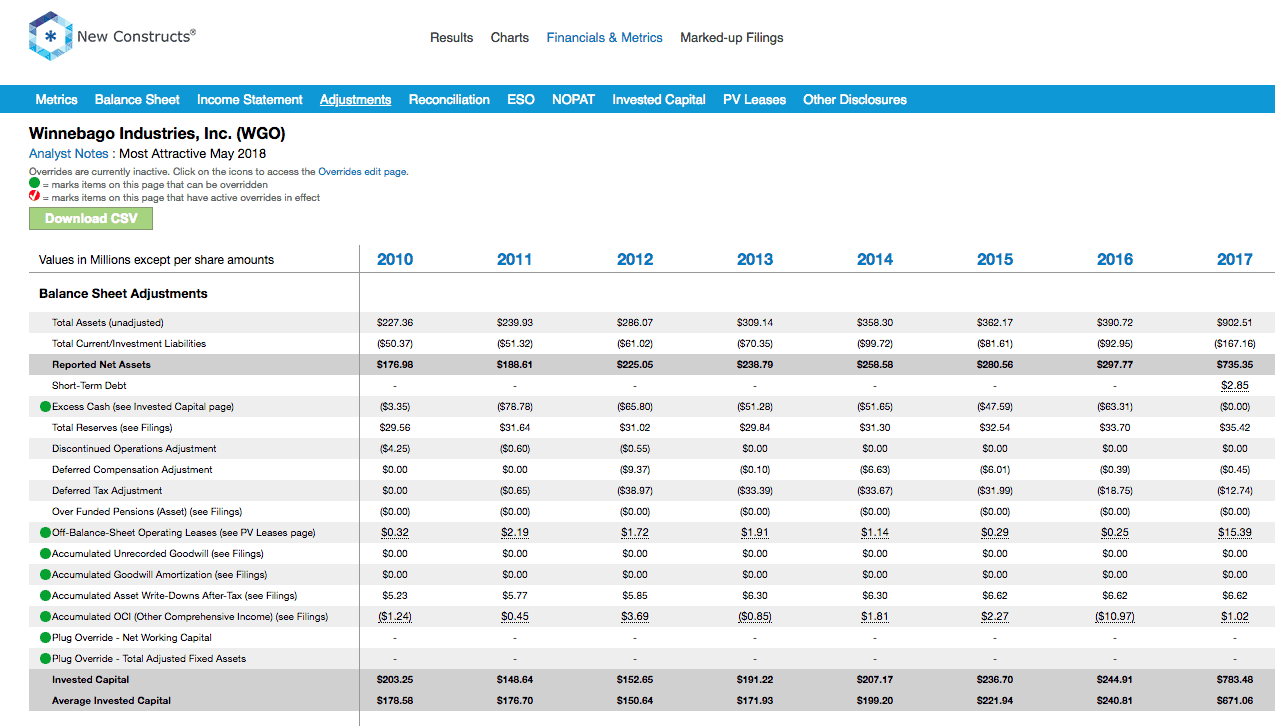The height and width of the screenshot is (726, 1275).
Task: Click 2011 Accumulated OCI value $0.45
Action: pyautogui.click(x=515, y=617)
